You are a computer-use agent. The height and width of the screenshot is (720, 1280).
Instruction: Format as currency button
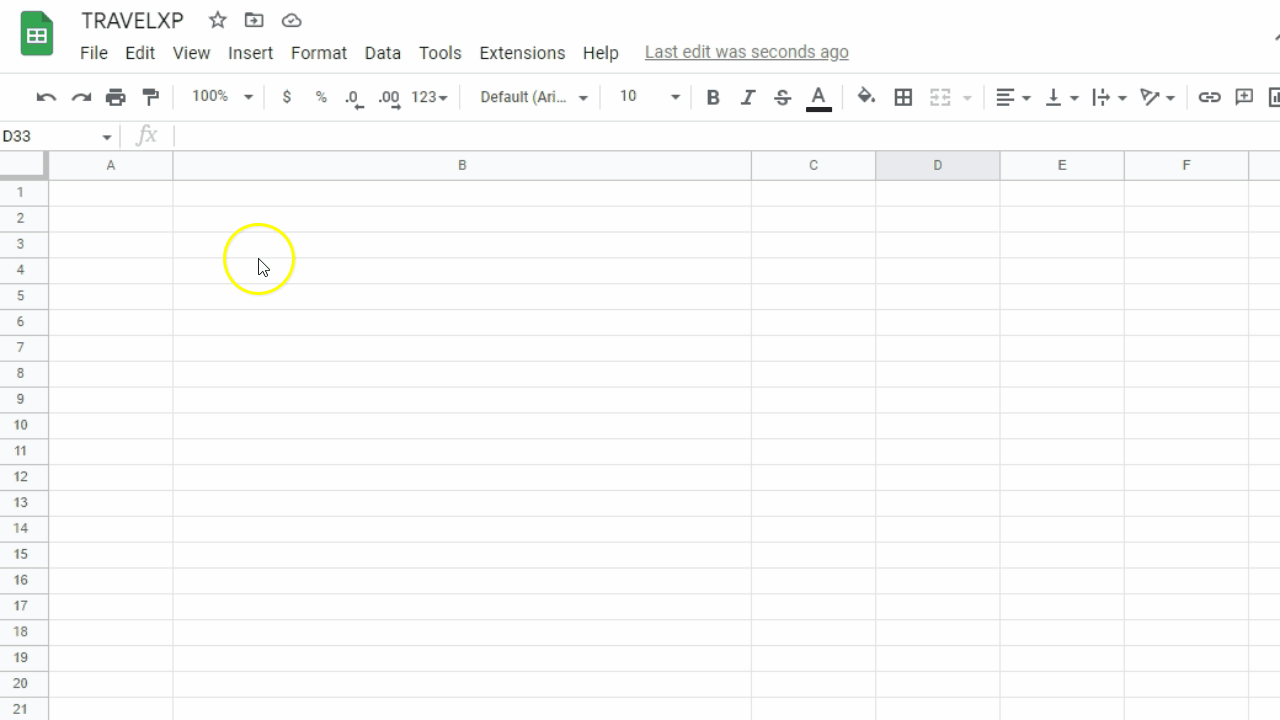coord(287,97)
